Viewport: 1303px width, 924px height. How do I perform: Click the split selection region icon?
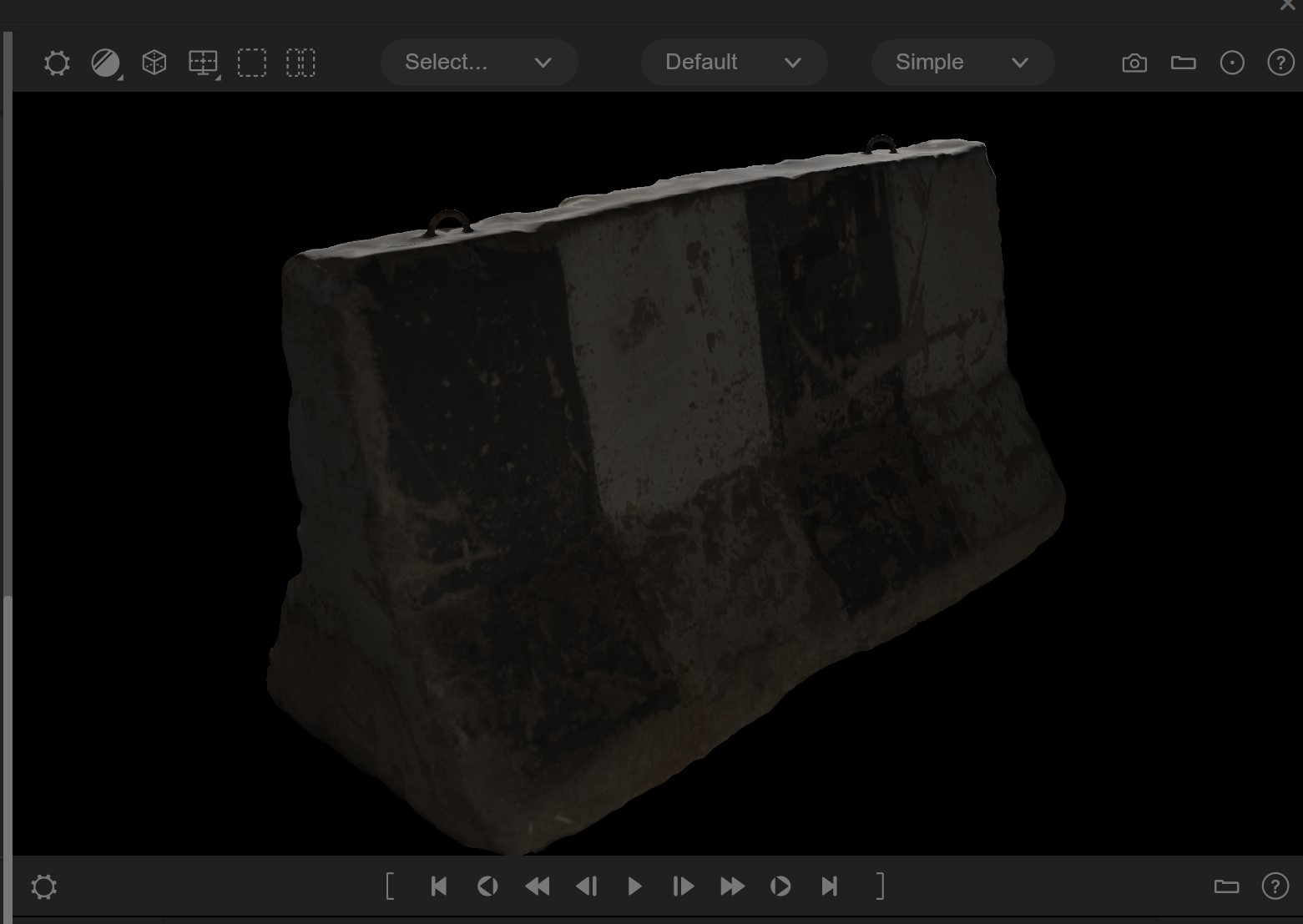tap(299, 62)
